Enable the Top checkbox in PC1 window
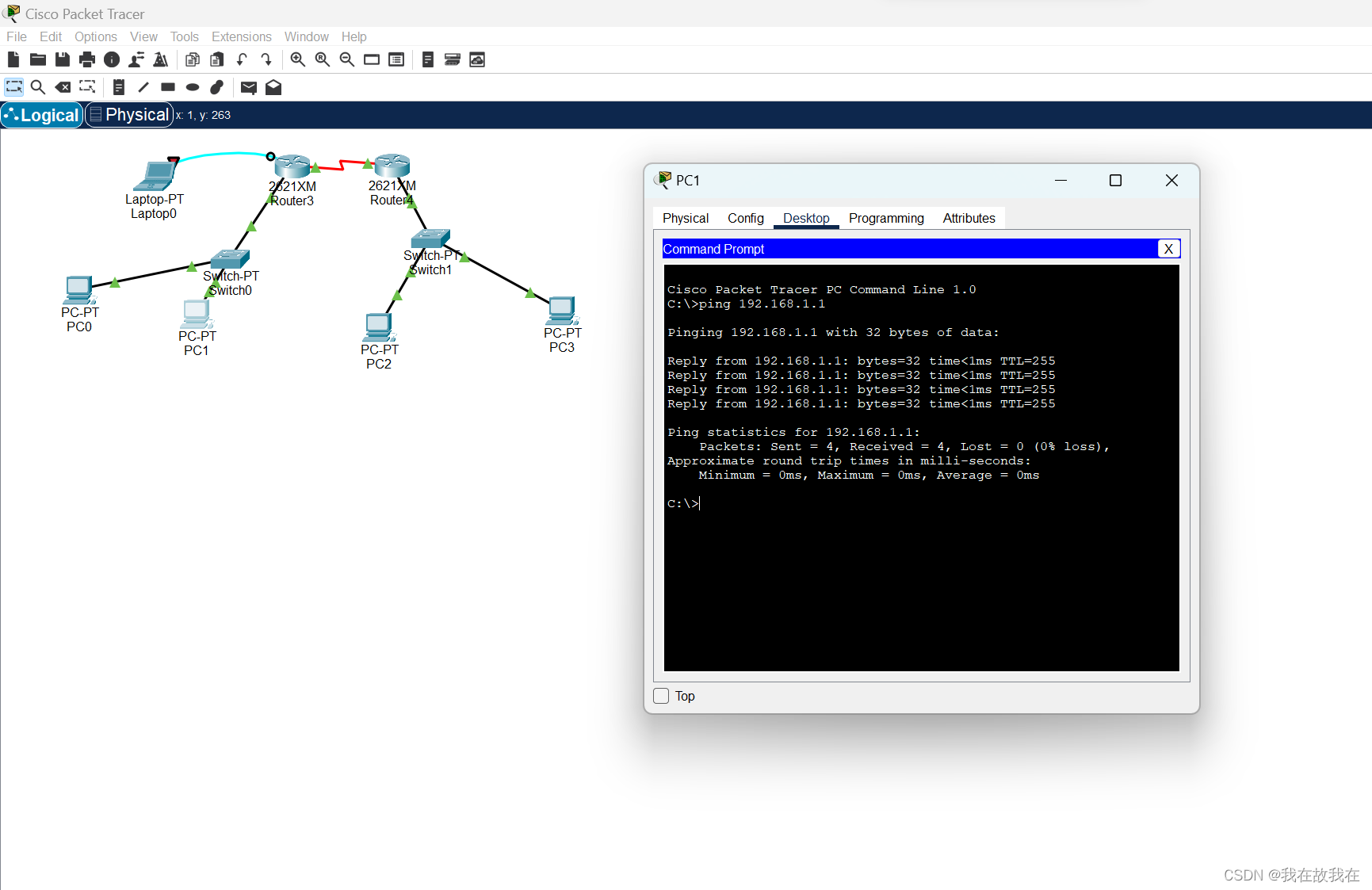 [662, 696]
